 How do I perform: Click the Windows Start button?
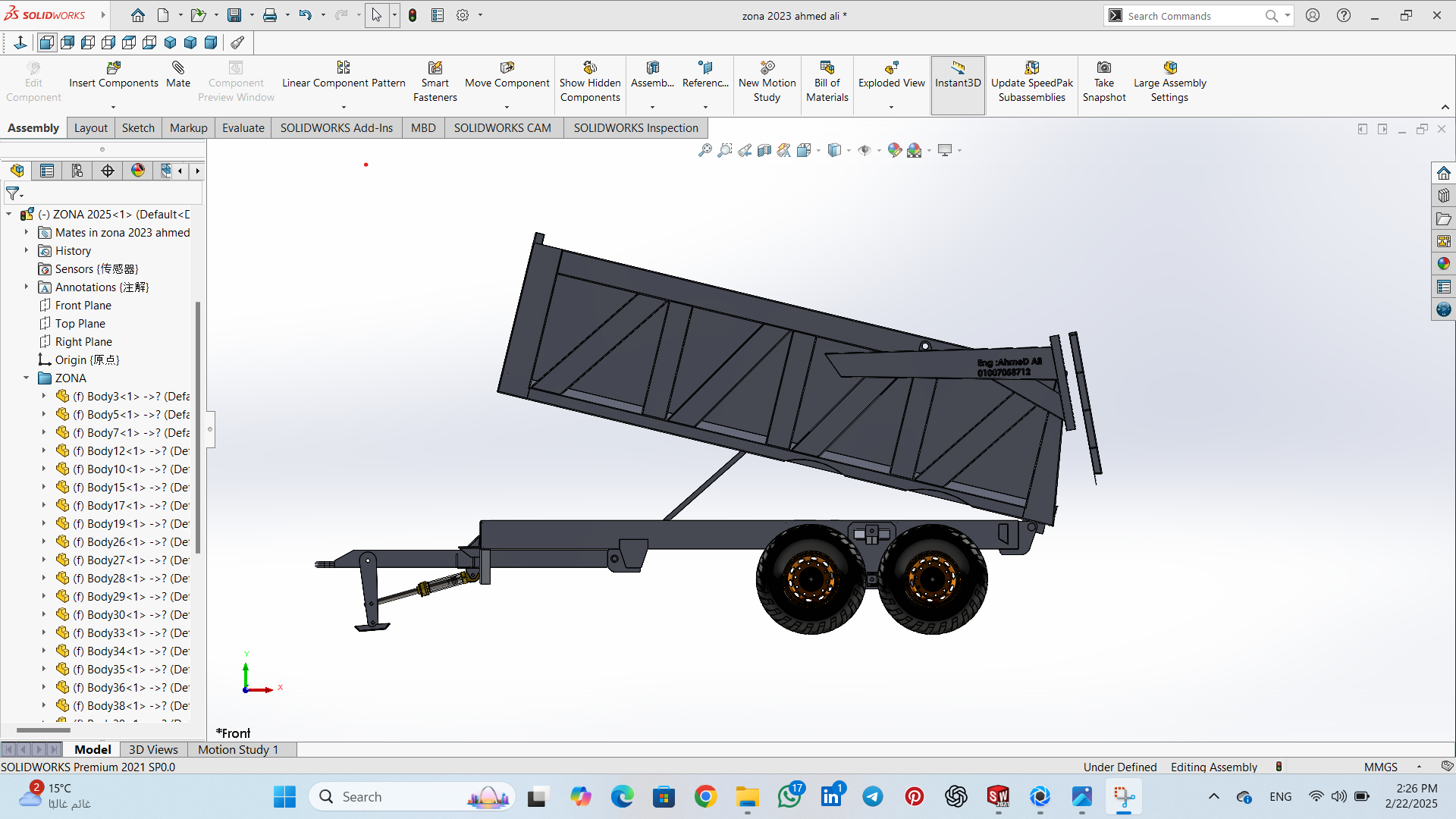coord(284,797)
